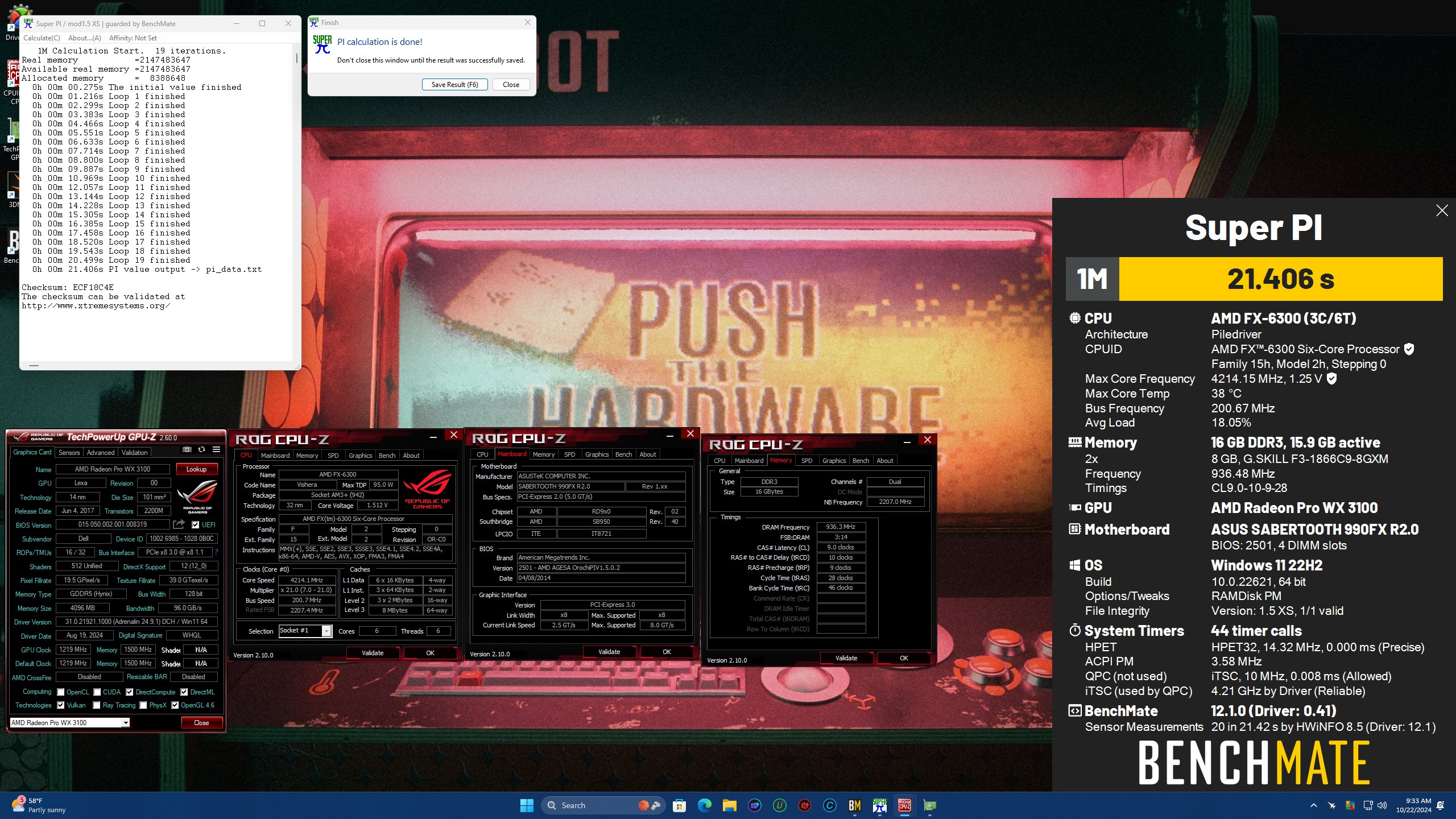Open the Validation tab in GPU-Z
This screenshot has height=819, width=1456.
(x=135, y=453)
